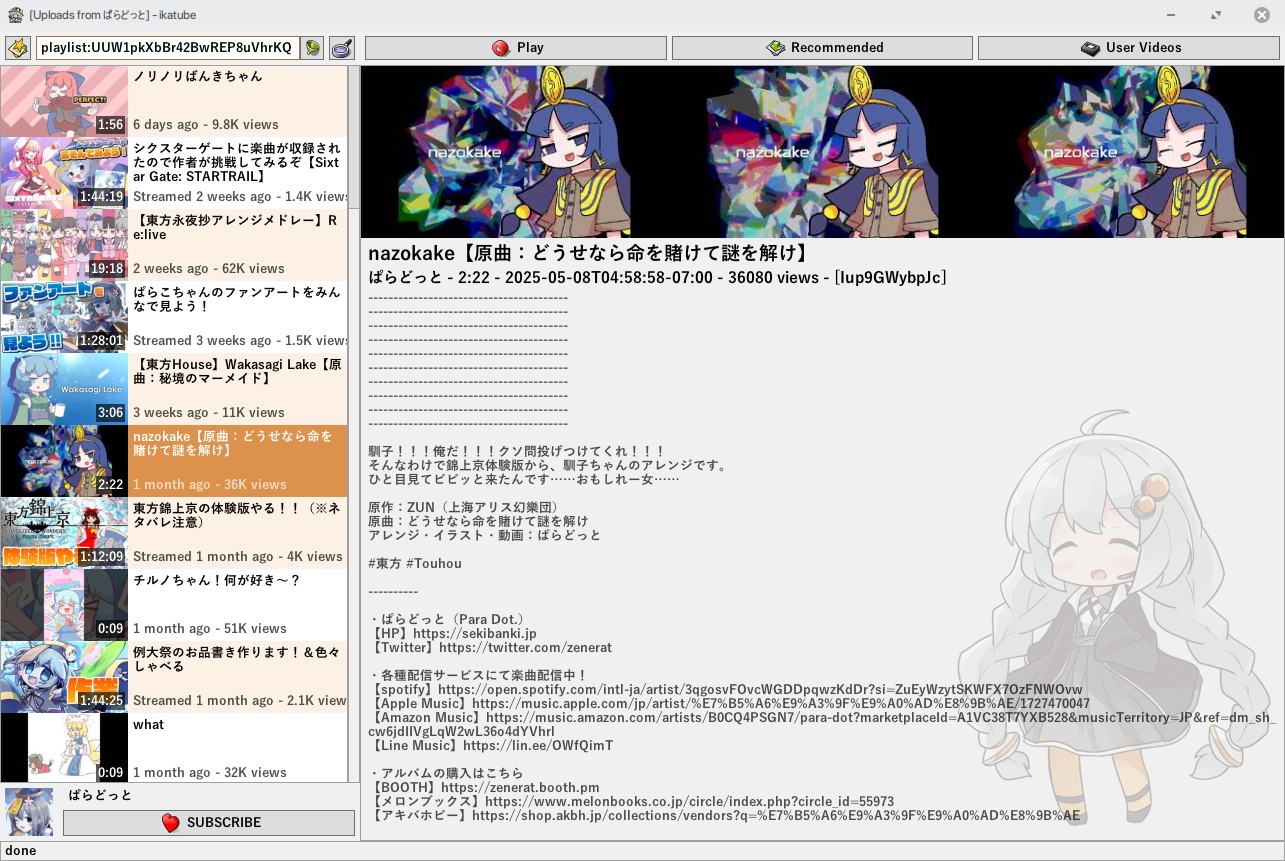The image size is (1285, 861).
Task: Click the Play button
Action: (516, 48)
